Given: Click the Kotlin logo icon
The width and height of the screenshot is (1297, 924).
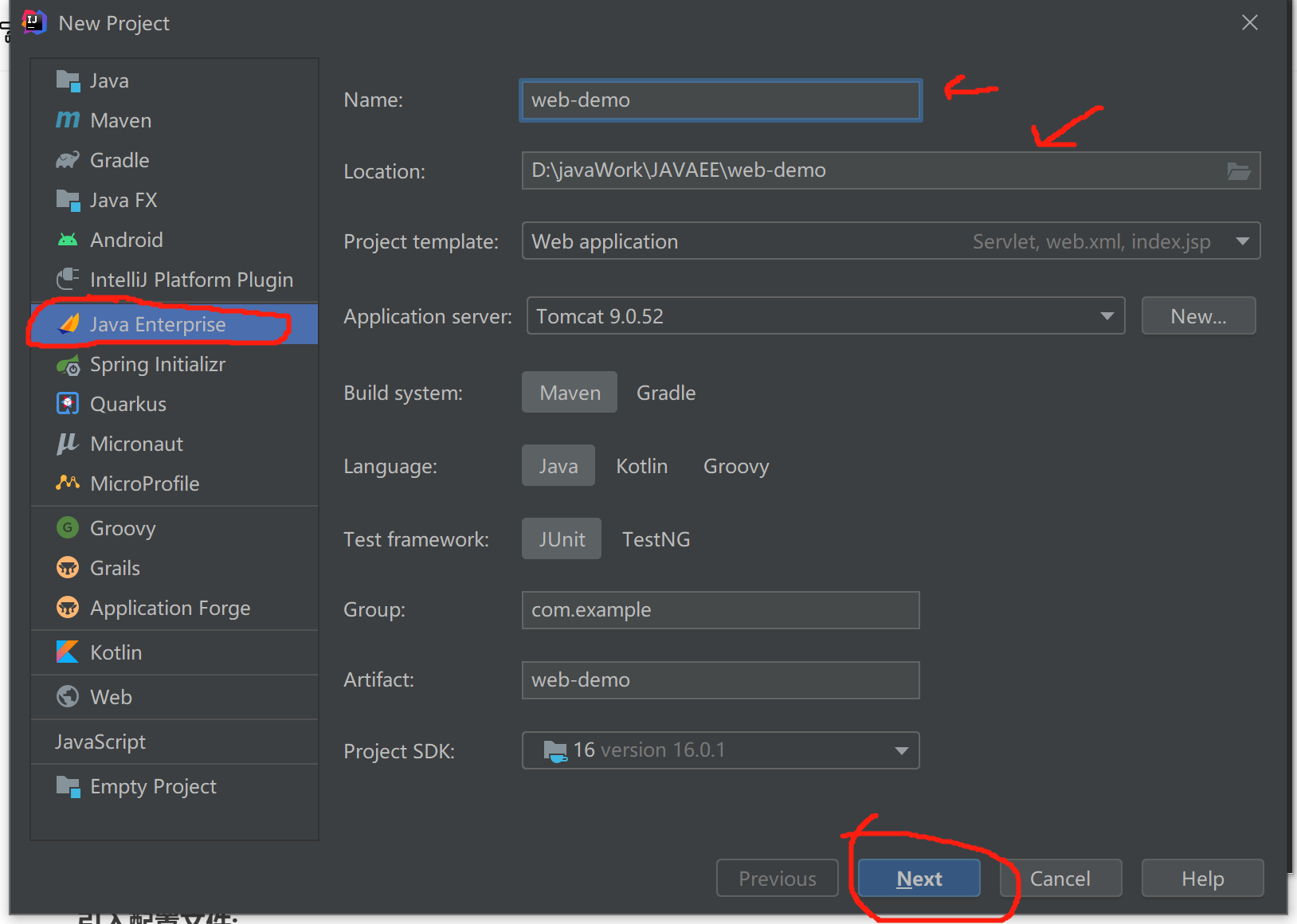Looking at the screenshot, I should pos(68,652).
